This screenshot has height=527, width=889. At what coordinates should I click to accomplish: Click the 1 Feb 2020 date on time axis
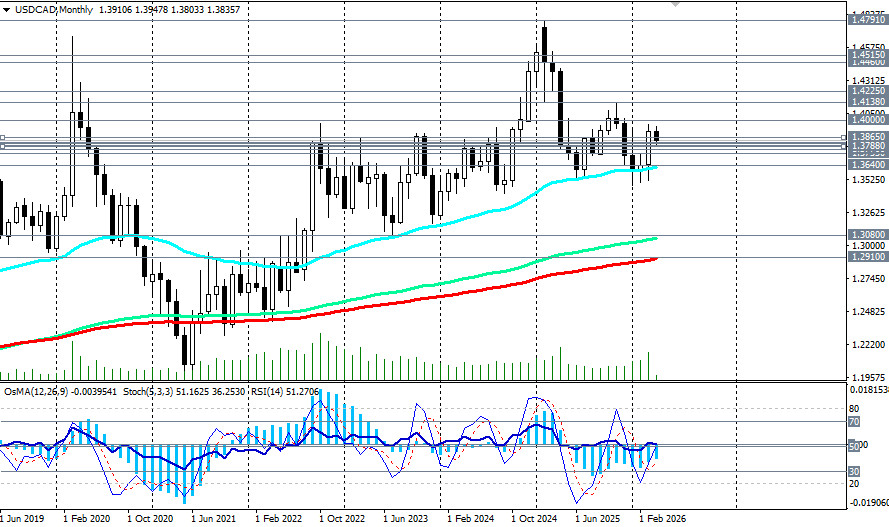tap(86, 520)
